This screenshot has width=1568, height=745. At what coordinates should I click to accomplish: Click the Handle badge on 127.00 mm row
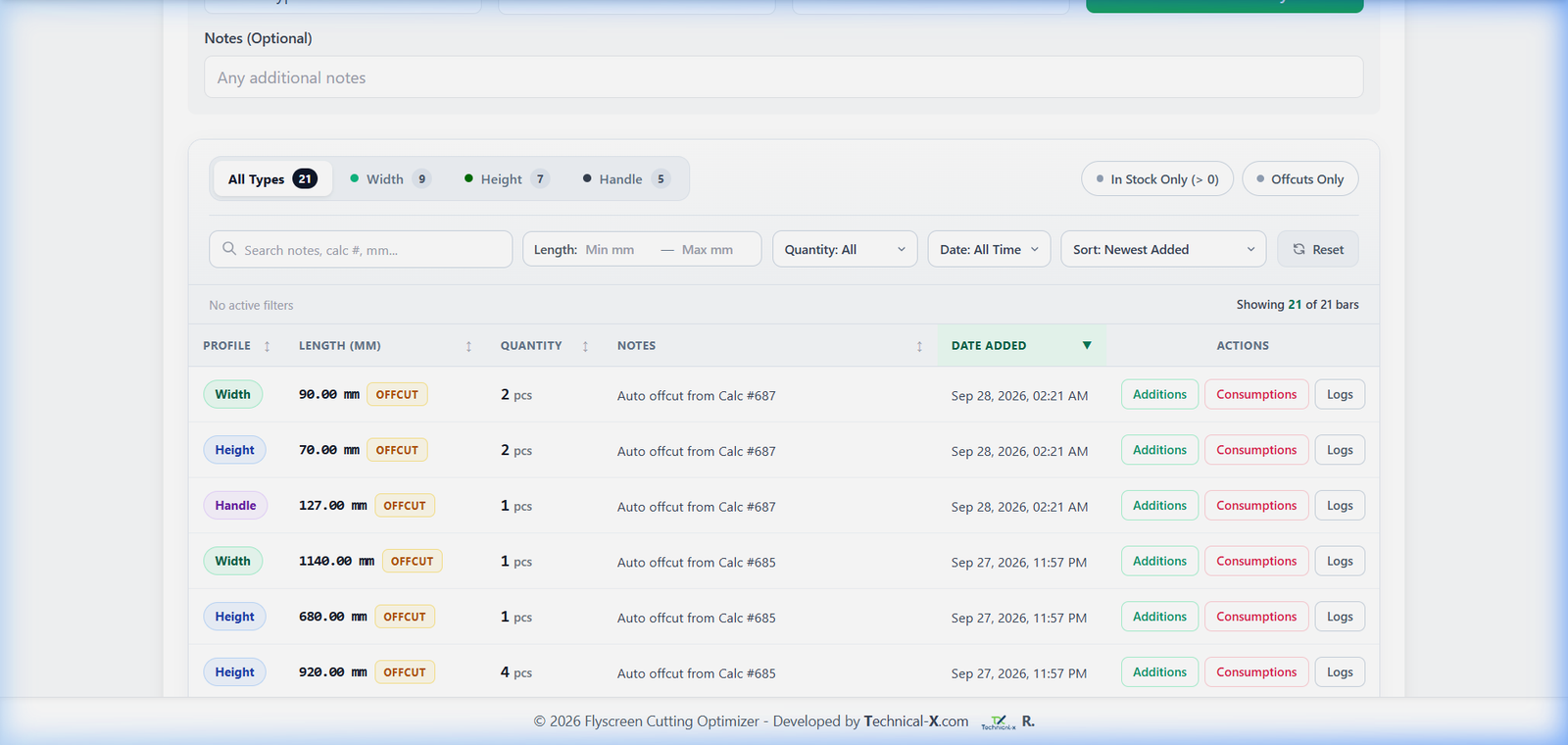pyautogui.click(x=235, y=506)
